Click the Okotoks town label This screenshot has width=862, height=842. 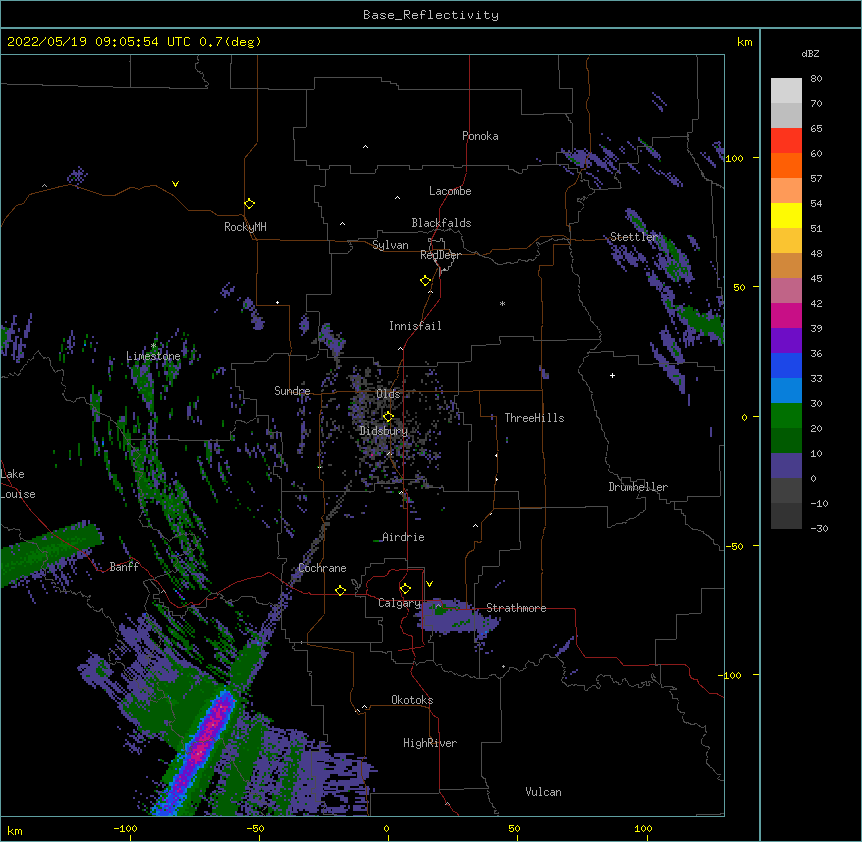pos(412,700)
